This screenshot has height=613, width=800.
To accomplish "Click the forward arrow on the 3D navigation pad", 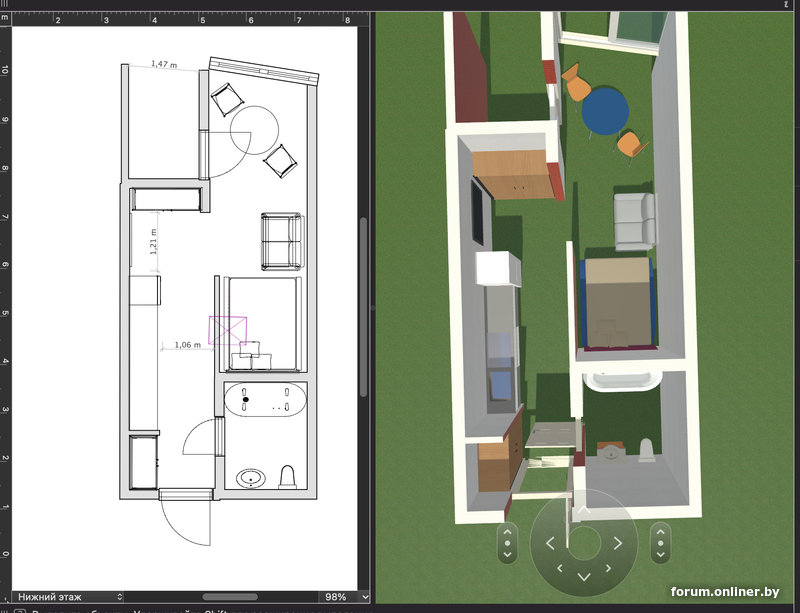I will [x=584, y=509].
